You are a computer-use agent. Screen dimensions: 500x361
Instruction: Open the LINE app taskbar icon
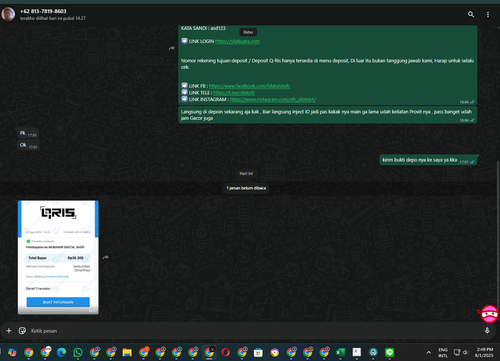(389, 352)
